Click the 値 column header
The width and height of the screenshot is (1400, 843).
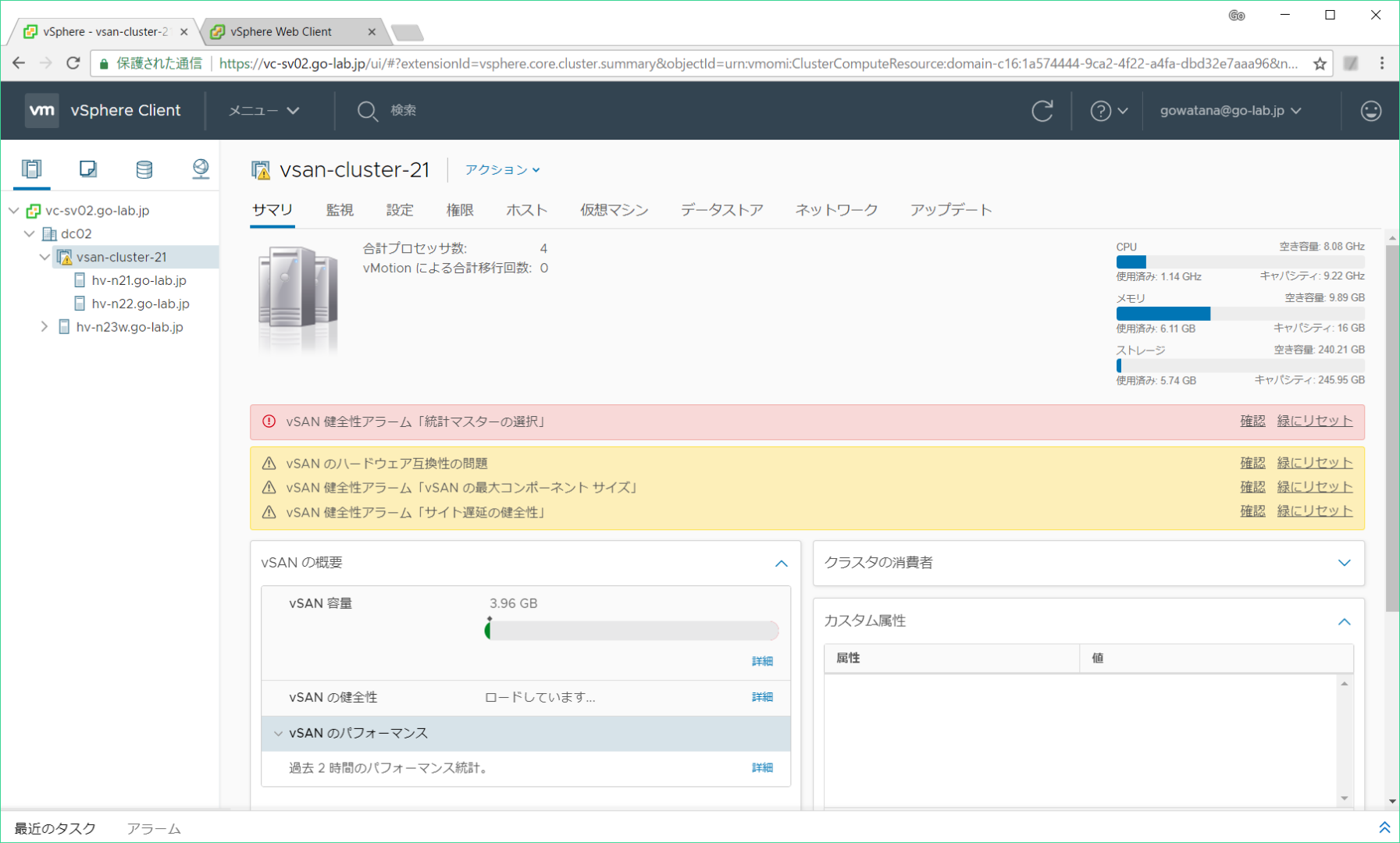(1217, 658)
